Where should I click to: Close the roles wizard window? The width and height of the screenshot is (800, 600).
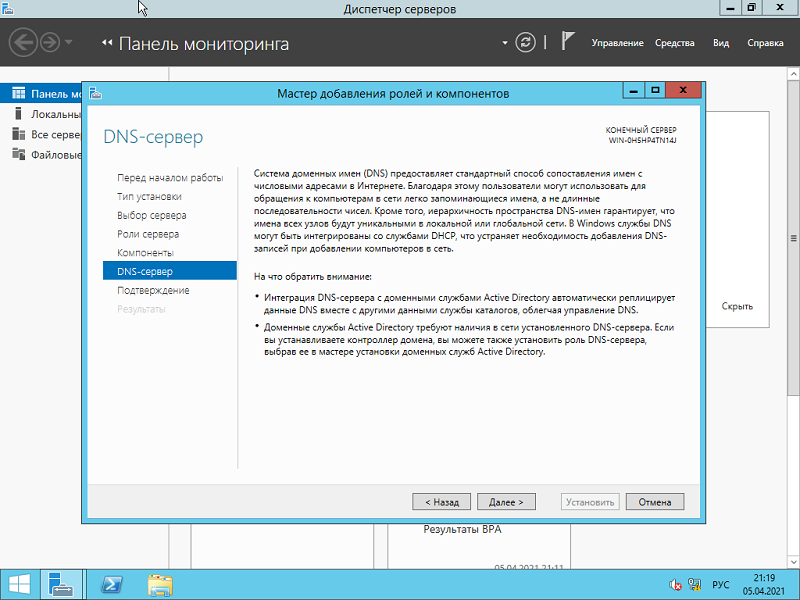683,91
